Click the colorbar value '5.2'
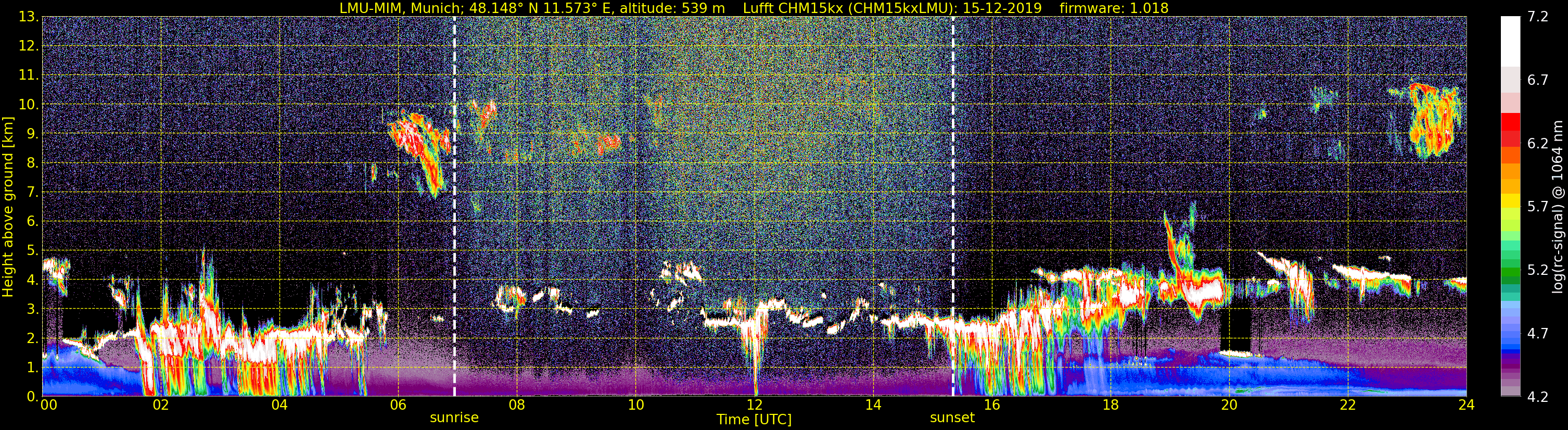Viewport: 1568px width, 430px height. 1538,270
